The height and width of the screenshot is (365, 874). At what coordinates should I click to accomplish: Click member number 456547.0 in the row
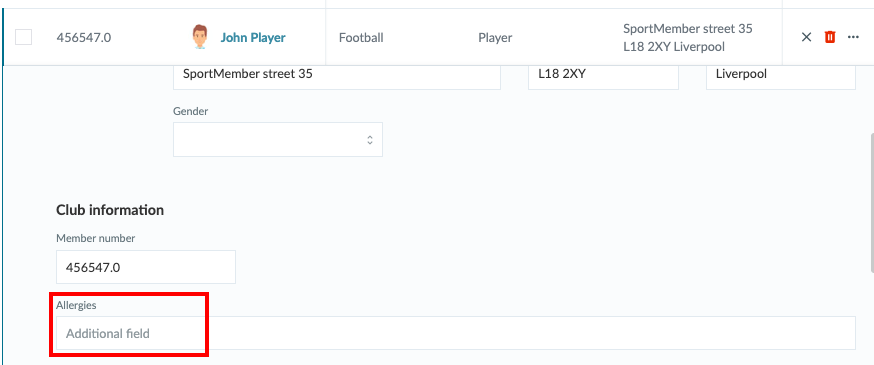coord(84,37)
